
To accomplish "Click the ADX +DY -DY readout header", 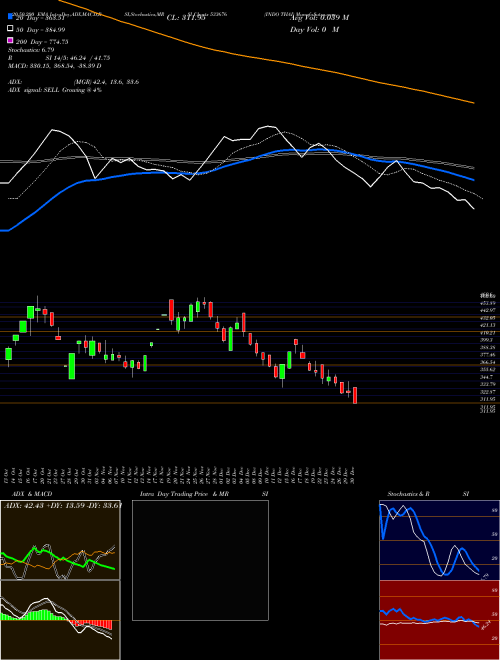I will 63,505.
